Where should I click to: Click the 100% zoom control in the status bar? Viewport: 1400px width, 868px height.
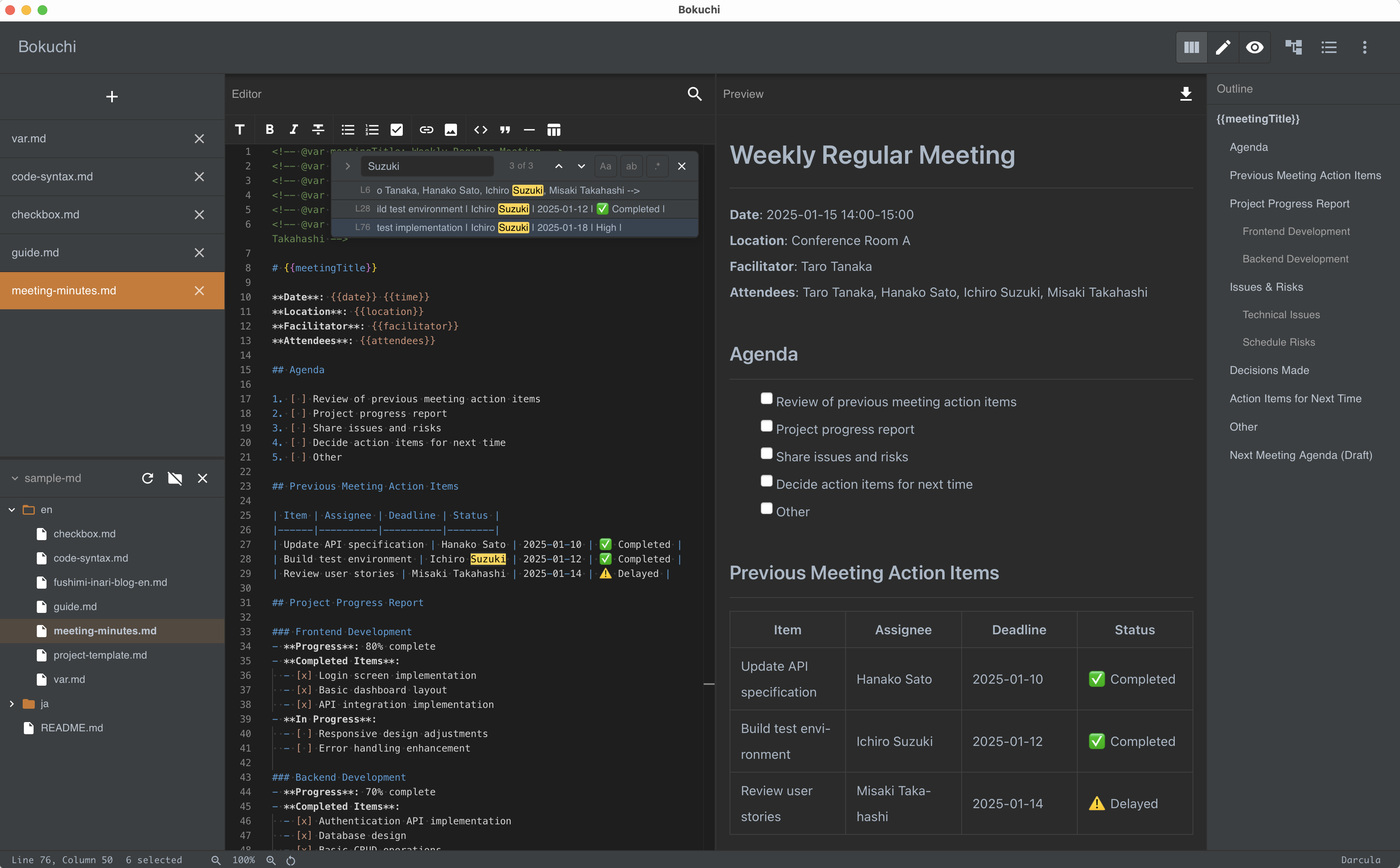pos(243,860)
